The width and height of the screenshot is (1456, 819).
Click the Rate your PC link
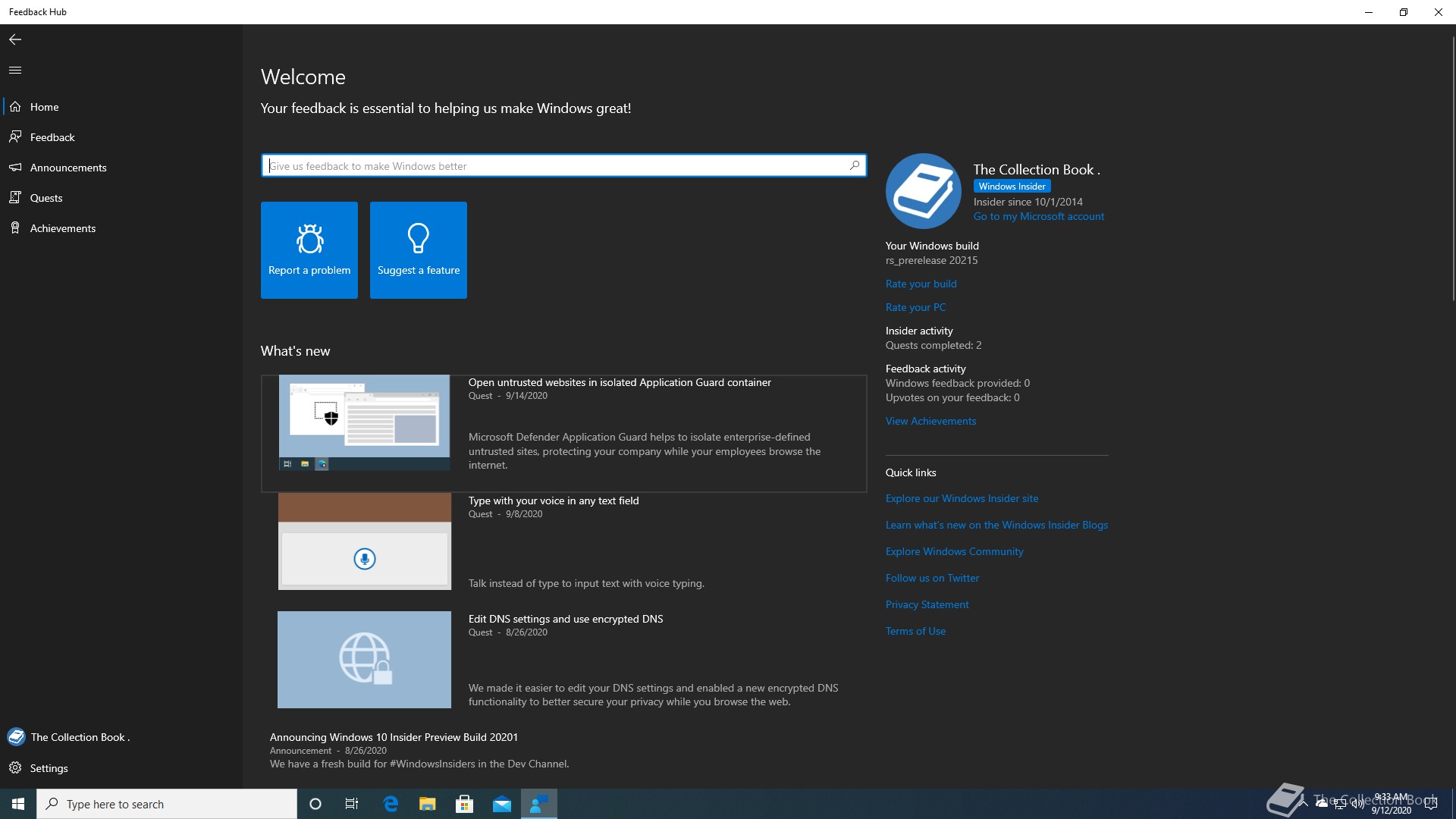click(x=915, y=307)
